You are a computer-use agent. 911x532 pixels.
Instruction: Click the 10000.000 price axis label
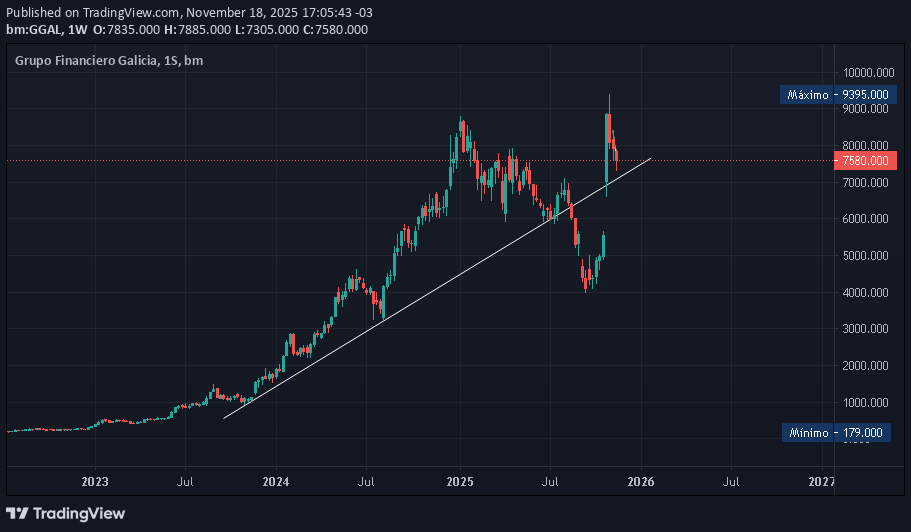[x=866, y=73]
